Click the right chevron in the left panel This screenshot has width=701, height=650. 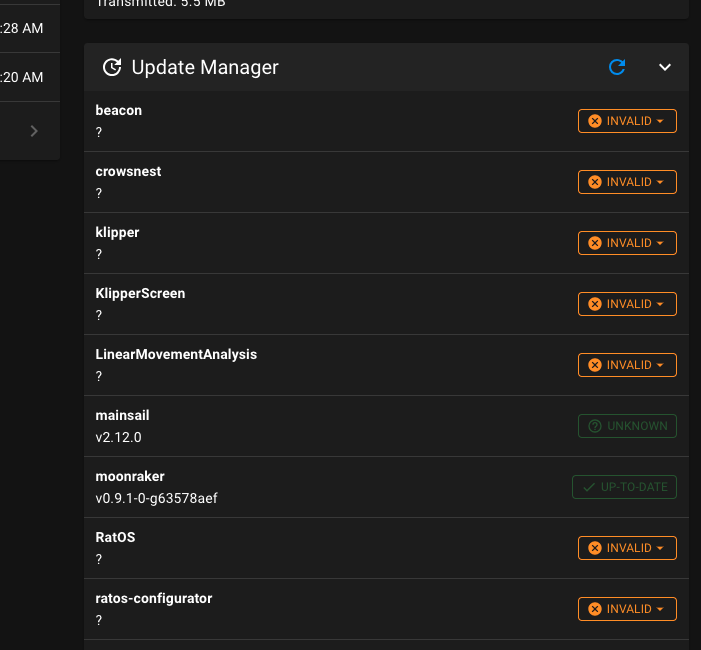pos(34,131)
